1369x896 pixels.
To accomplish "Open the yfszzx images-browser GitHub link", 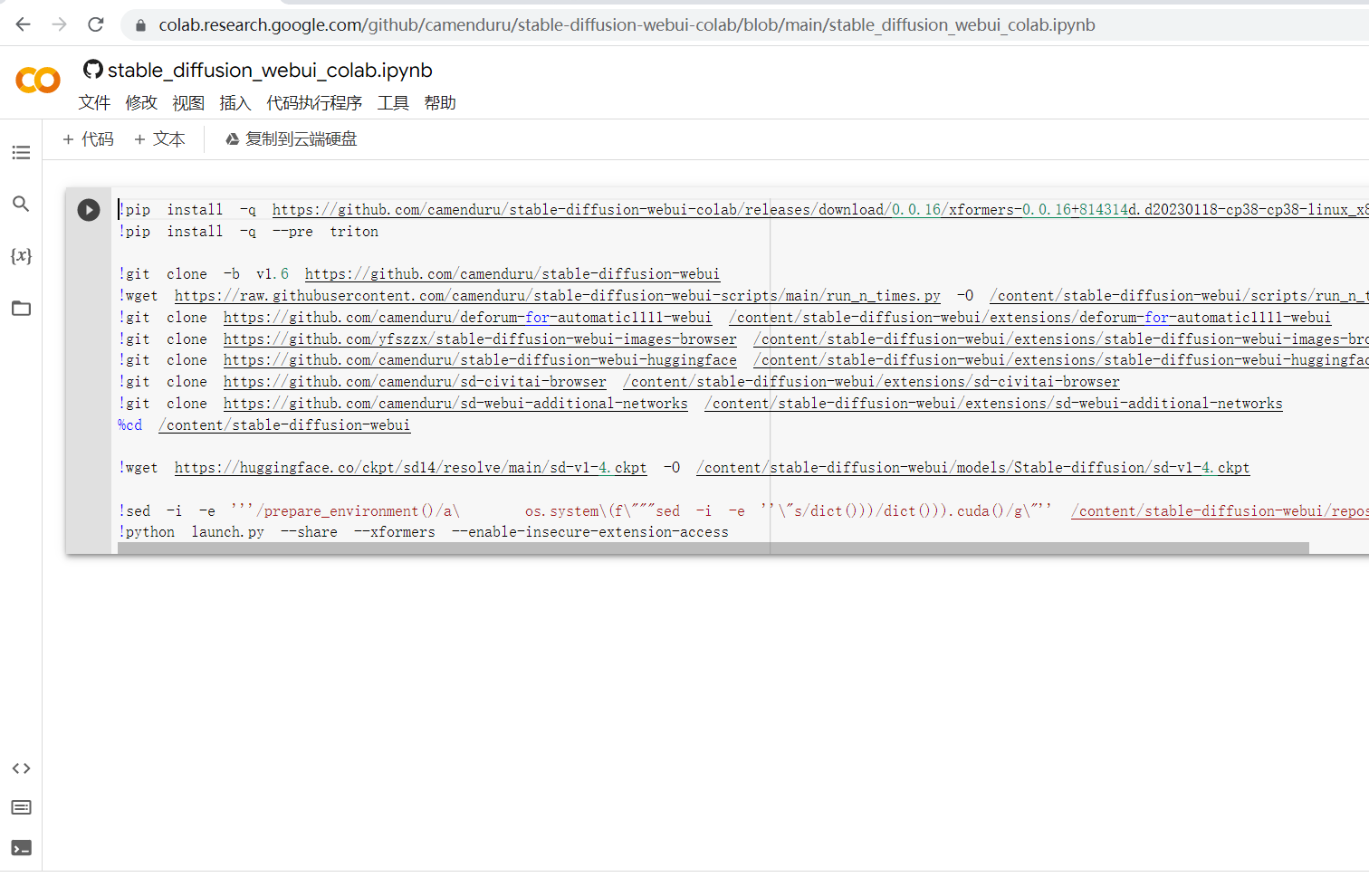I will coord(480,339).
